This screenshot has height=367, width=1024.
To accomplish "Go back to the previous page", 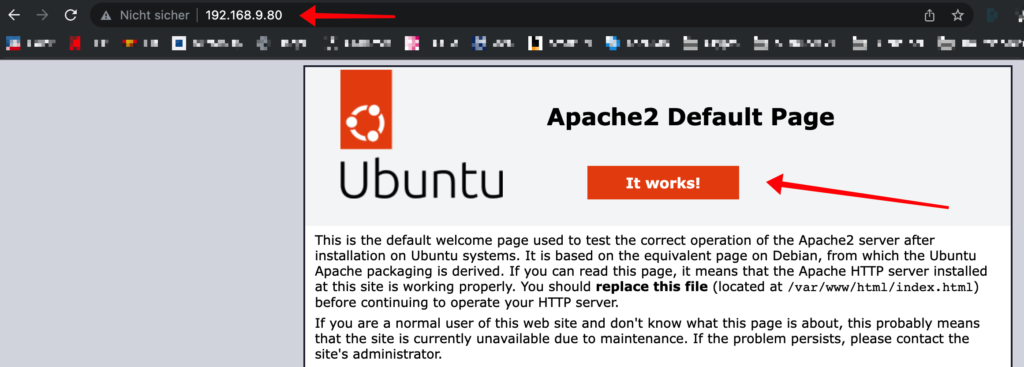I will click(x=14, y=15).
